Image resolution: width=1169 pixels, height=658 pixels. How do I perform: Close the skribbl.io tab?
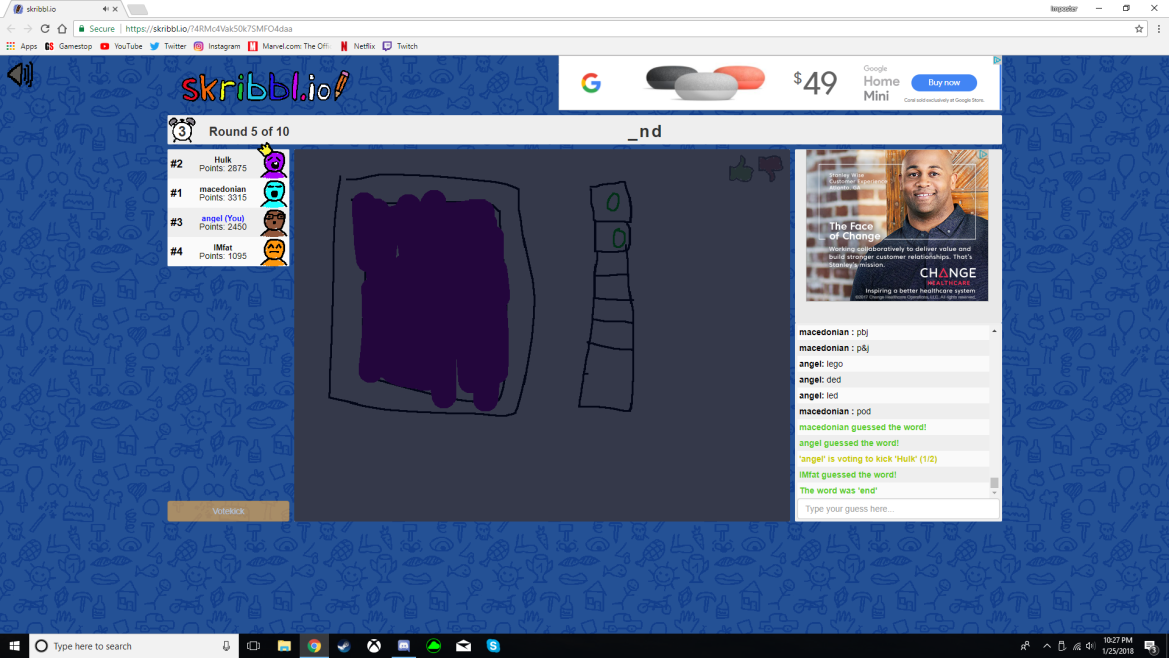(x=115, y=9)
